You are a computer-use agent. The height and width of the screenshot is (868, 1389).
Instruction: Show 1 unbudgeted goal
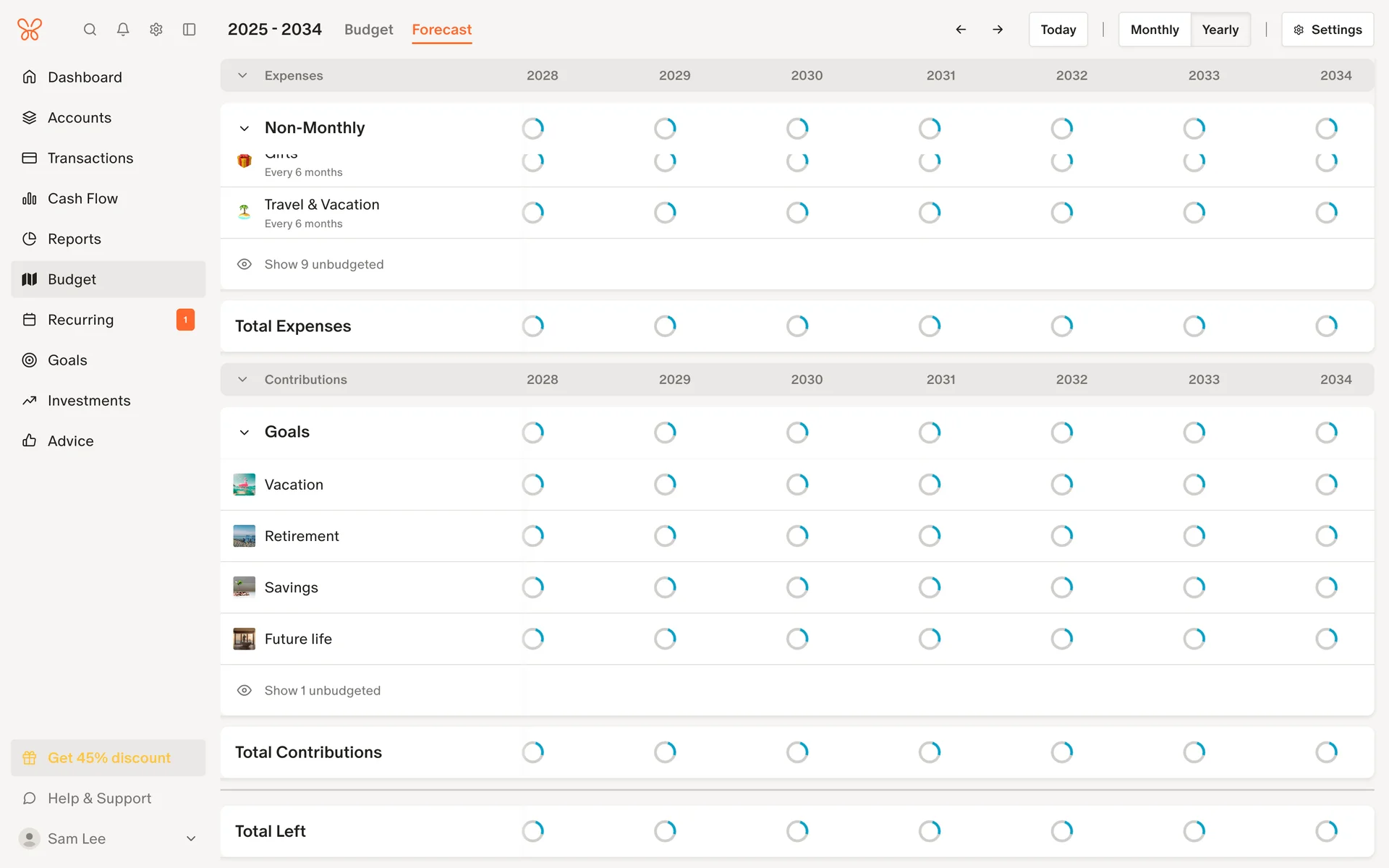coord(322,690)
